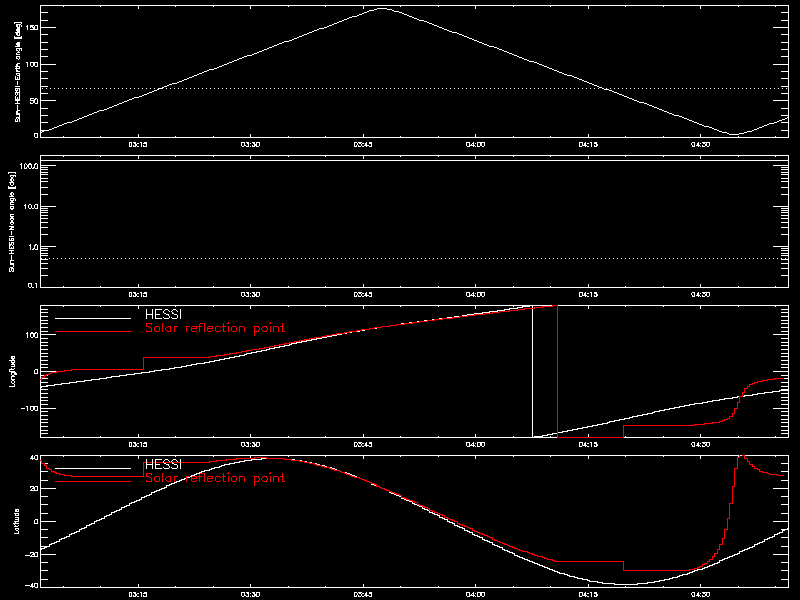The width and height of the screenshot is (800, 600).
Task: Click '03:30' time label under Sun-HESSI-Noon plot
Action: (250, 294)
